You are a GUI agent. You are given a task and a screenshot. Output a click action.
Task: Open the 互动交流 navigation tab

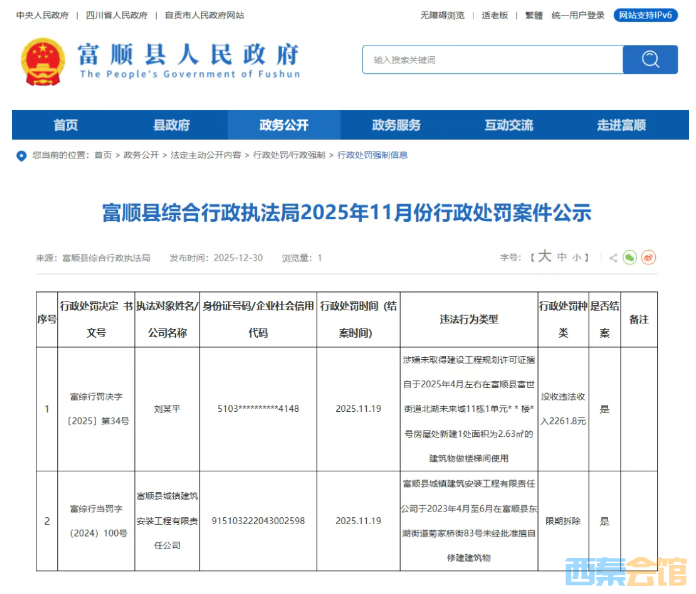[509, 125]
